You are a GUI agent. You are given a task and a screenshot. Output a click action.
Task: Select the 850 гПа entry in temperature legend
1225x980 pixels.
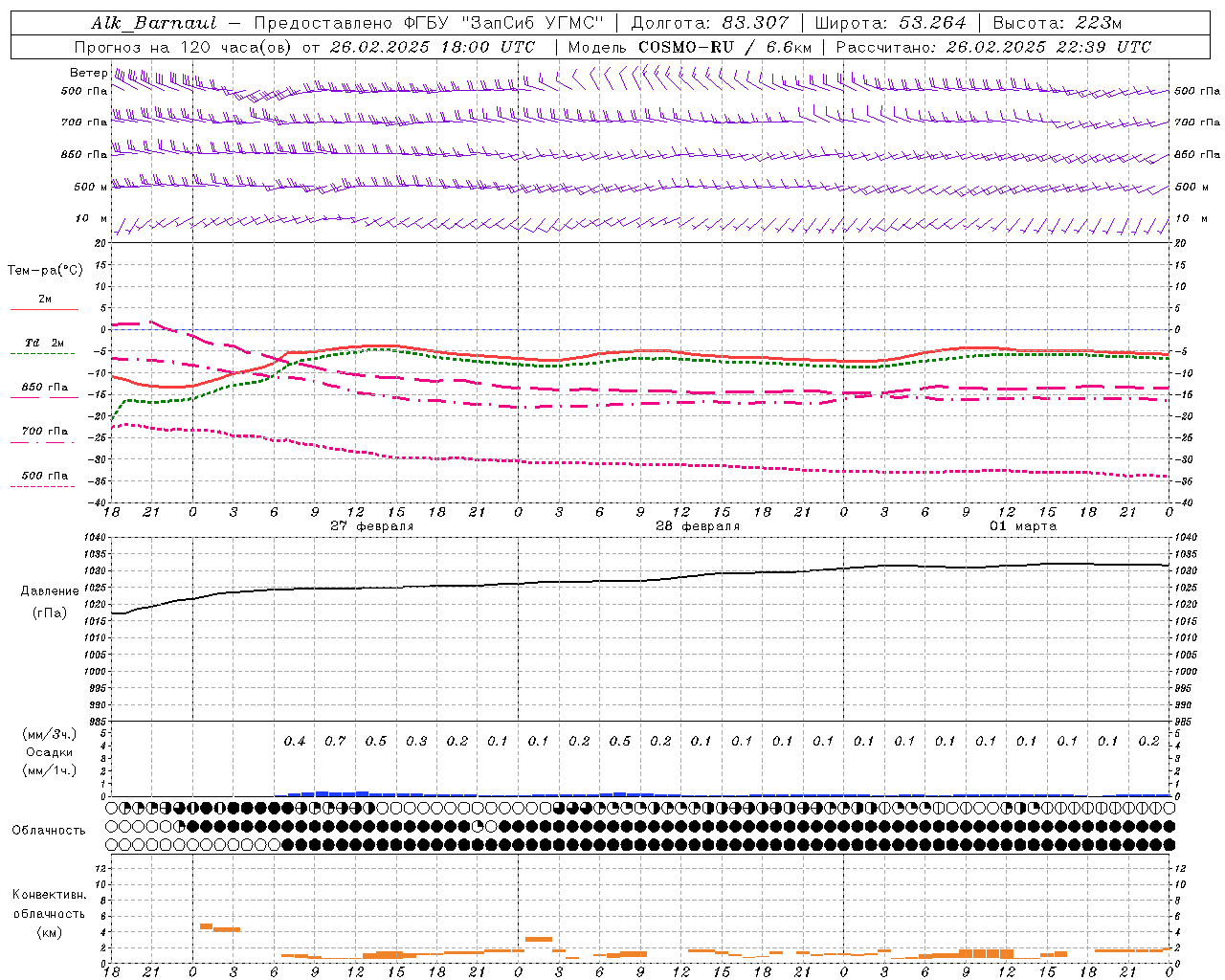(44, 388)
